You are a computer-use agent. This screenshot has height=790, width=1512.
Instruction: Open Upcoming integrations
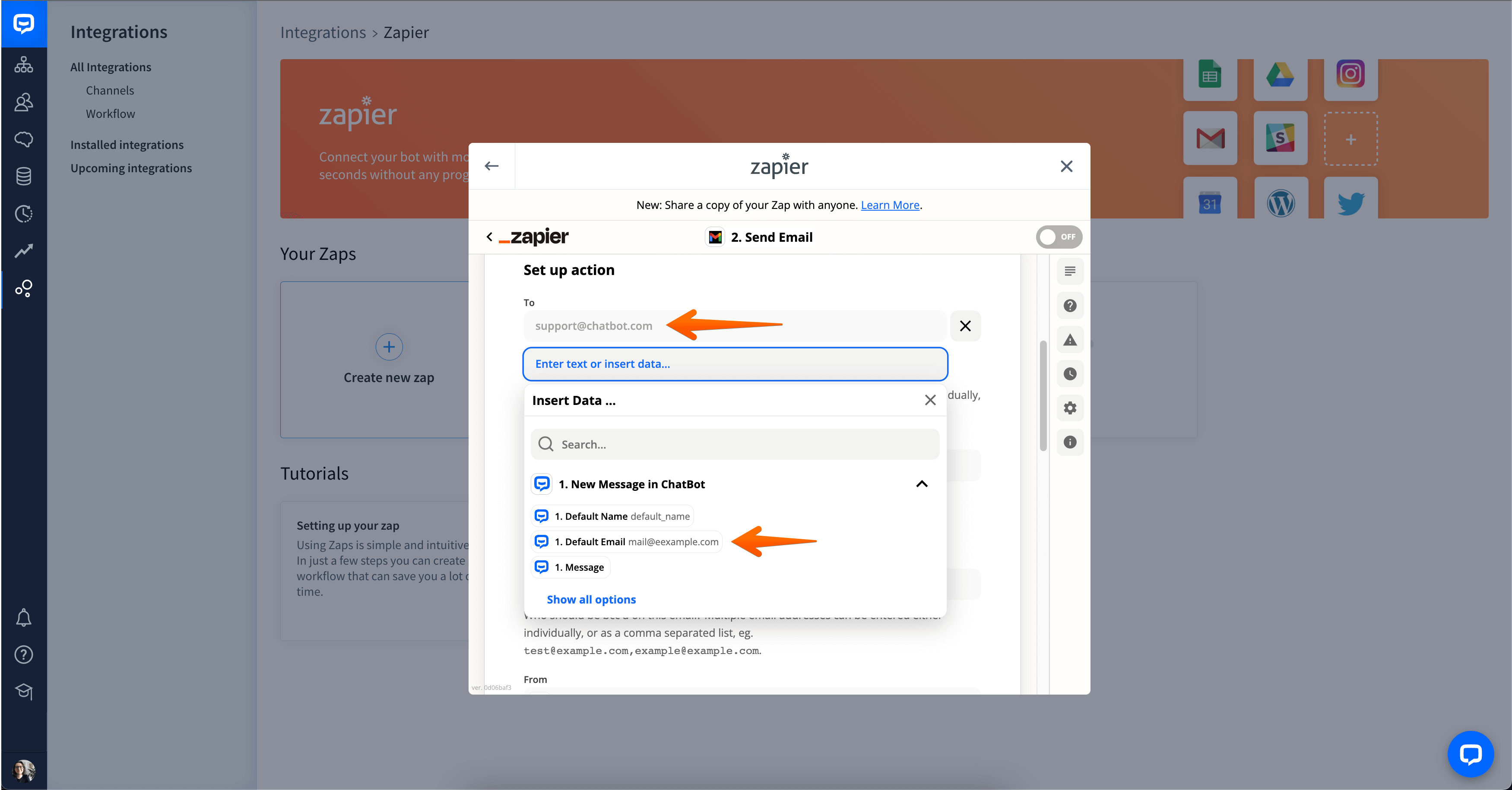click(x=131, y=168)
